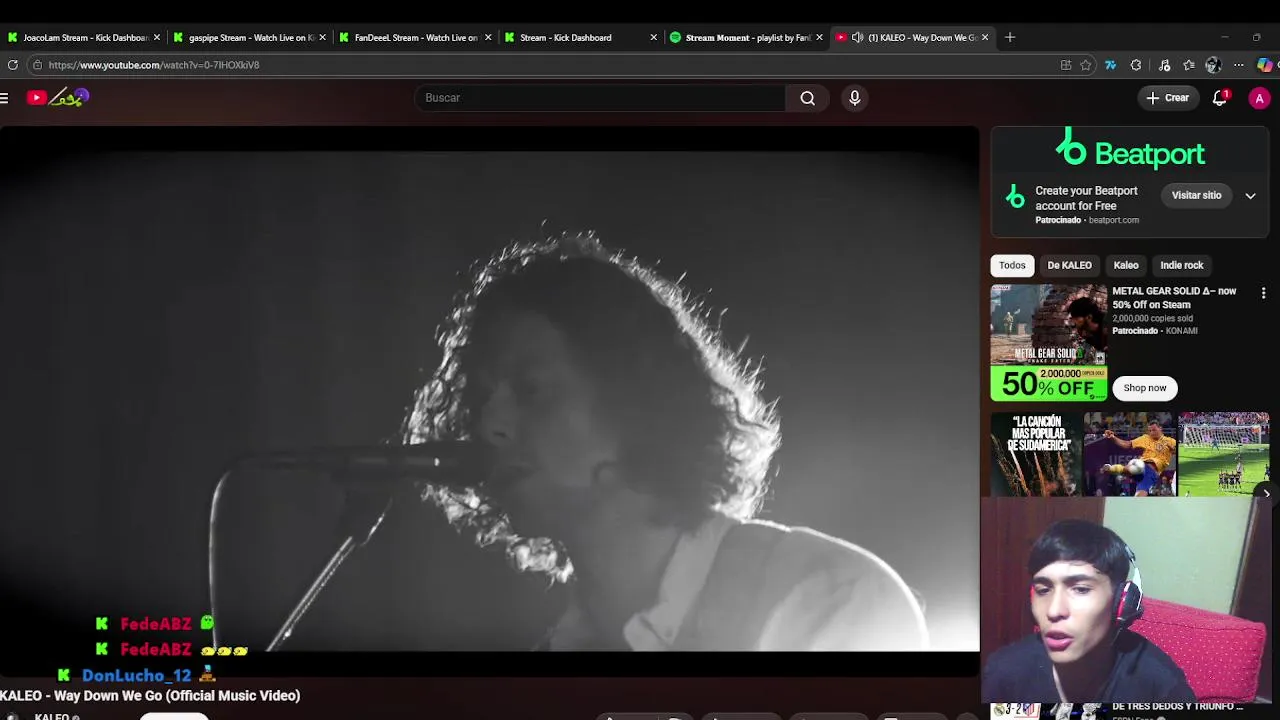1280x720 pixels.
Task: Open the music-note browser toolbar icon
Action: [1164, 65]
